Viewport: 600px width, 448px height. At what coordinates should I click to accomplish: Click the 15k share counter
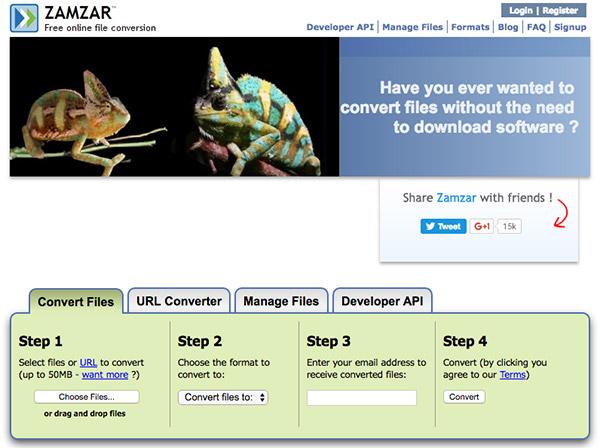(x=510, y=226)
